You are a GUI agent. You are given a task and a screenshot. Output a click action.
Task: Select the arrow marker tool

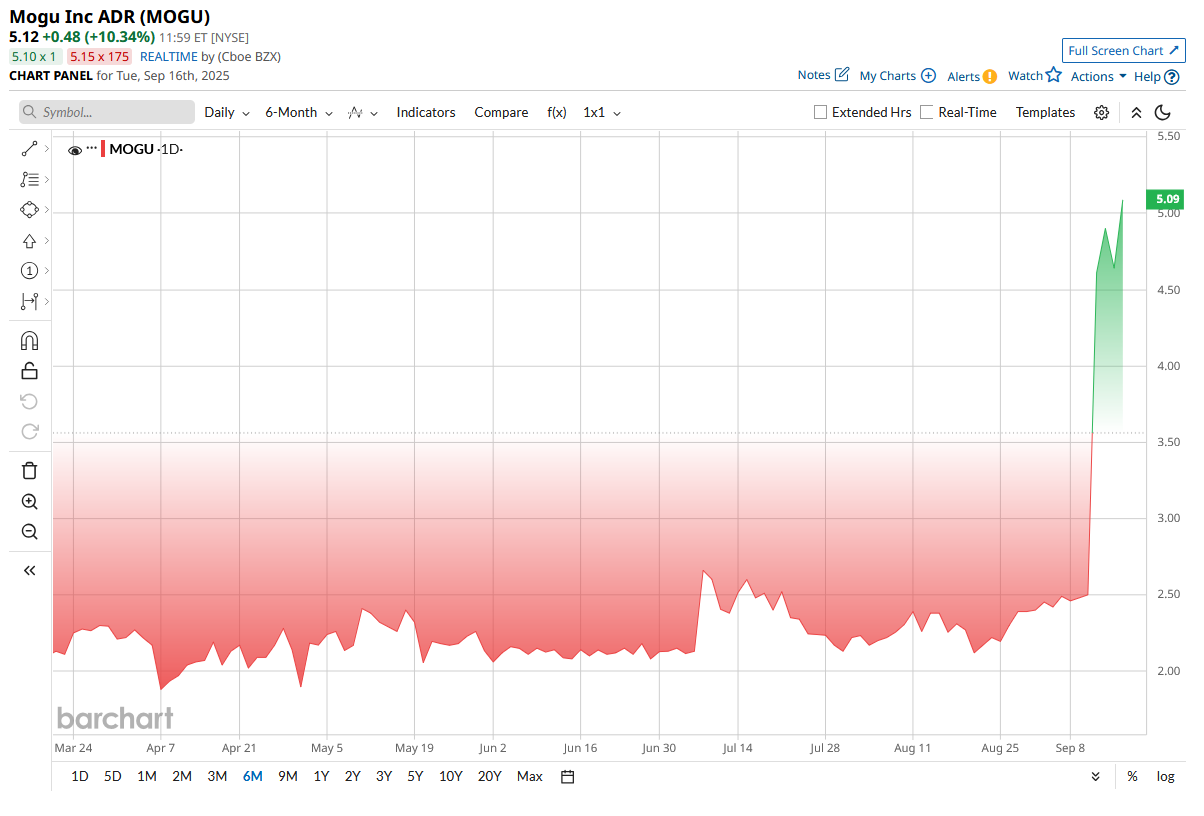tap(29, 241)
